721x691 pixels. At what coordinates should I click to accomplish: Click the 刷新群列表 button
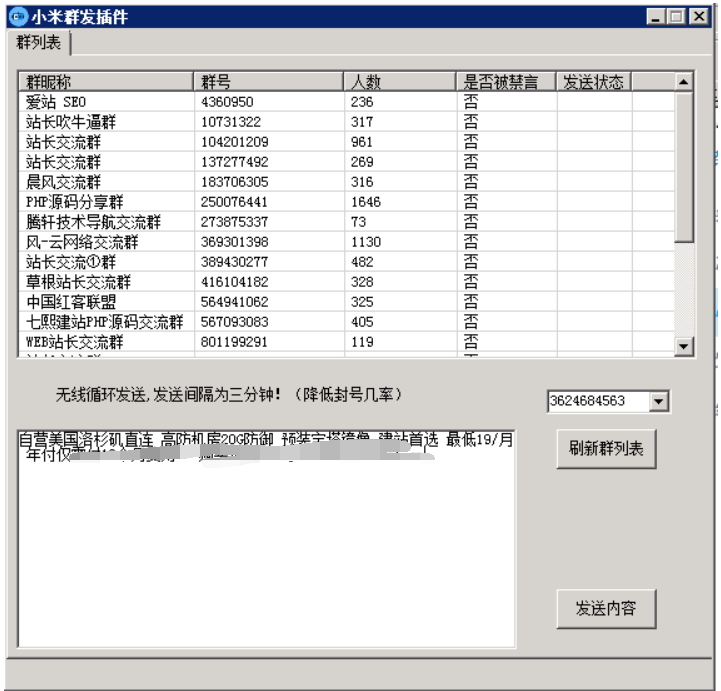coord(606,449)
